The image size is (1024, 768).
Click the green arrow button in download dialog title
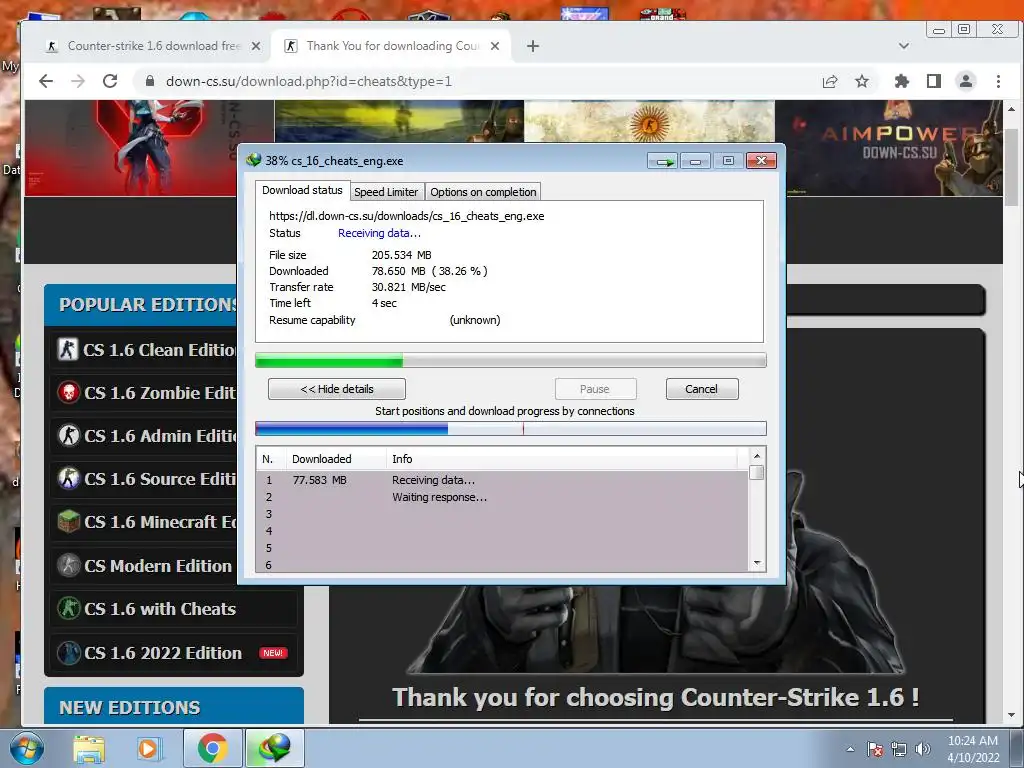663,161
